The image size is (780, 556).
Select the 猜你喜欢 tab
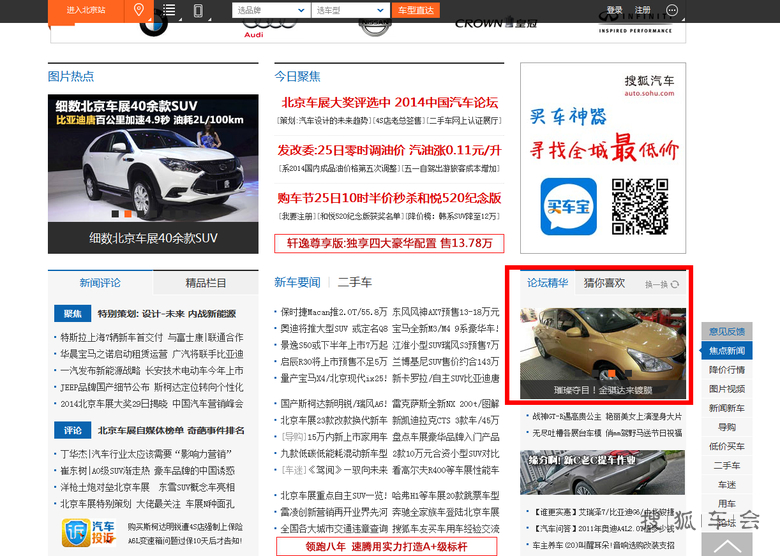(x=604, y=283)
